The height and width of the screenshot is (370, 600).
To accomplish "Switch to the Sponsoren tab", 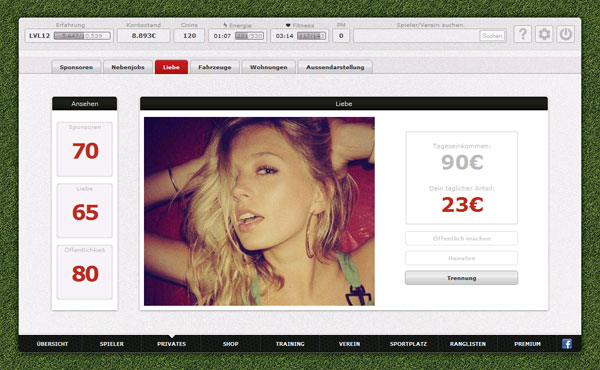I will click(76, 67).
